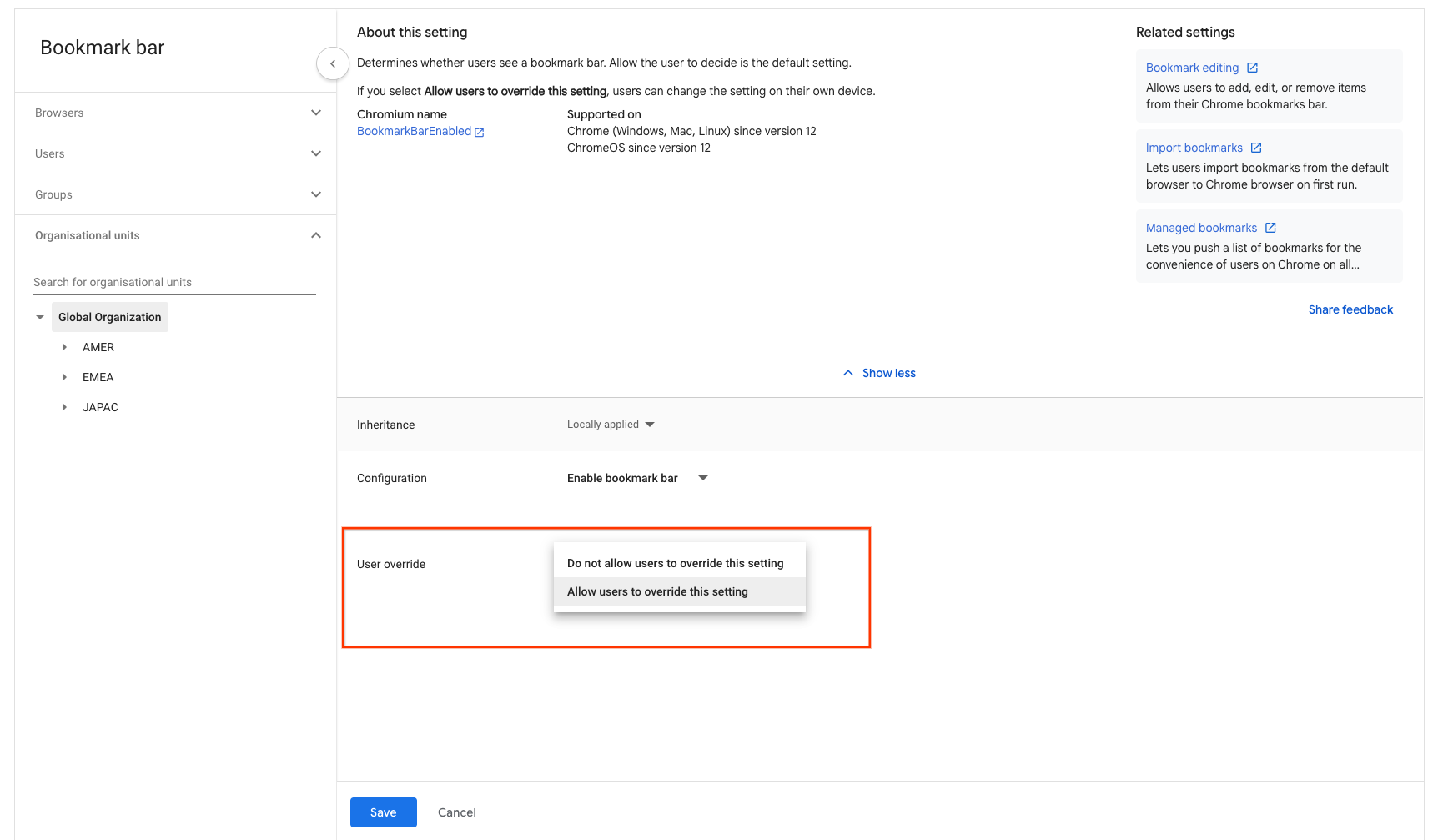
Task: Choose Allow users to override this setting
Action: click(657, 591)
